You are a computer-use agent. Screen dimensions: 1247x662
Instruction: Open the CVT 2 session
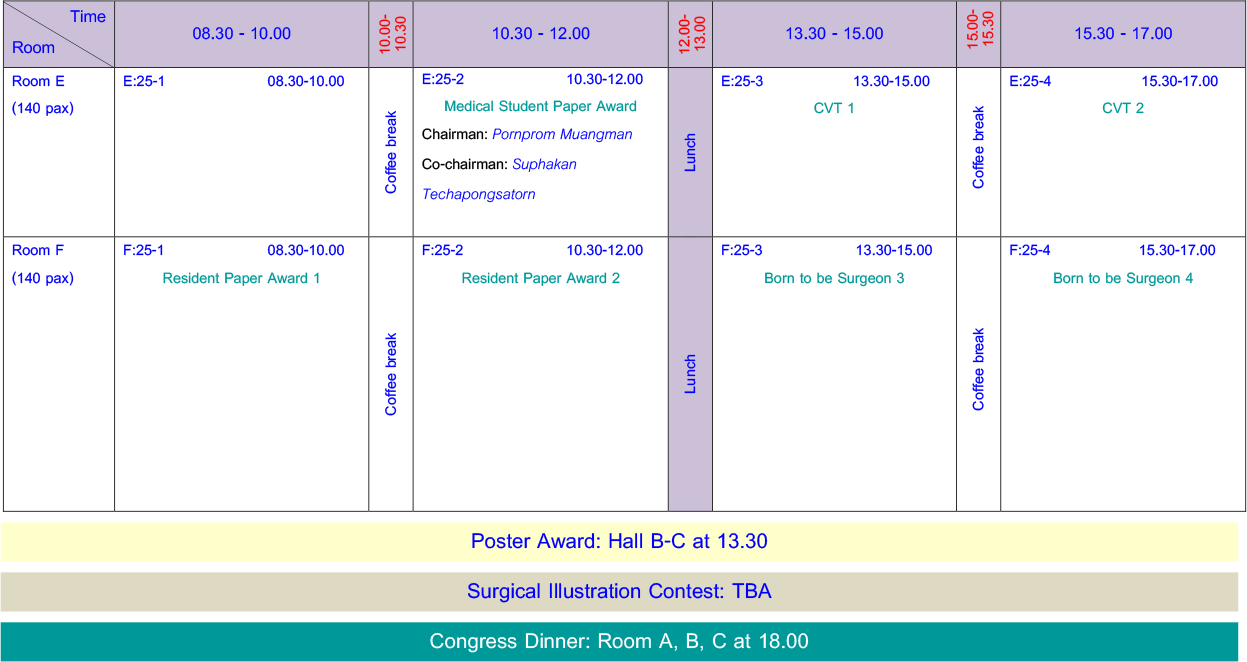(x=1122, y=108)
